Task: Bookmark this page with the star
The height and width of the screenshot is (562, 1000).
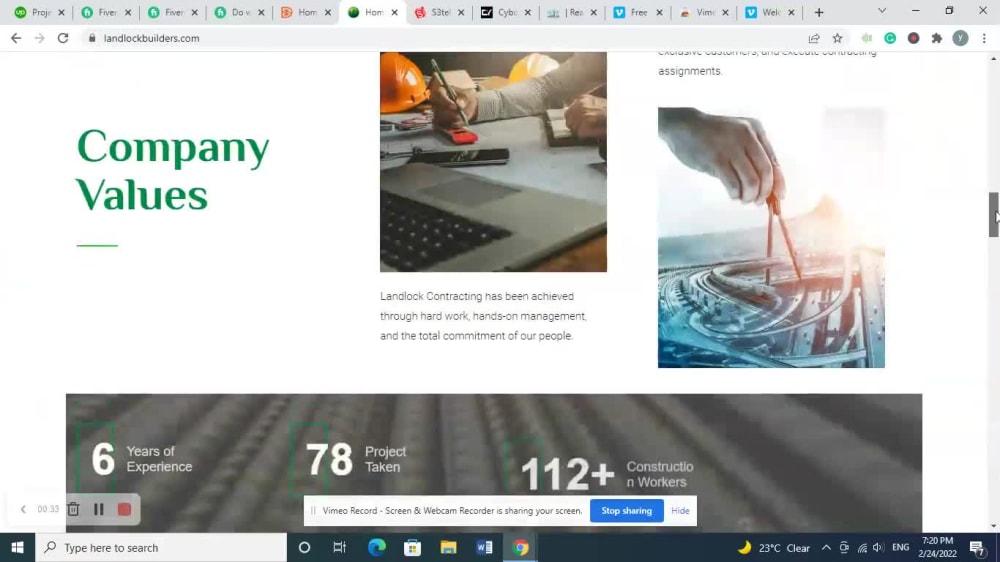Action: tap(837, 38)
